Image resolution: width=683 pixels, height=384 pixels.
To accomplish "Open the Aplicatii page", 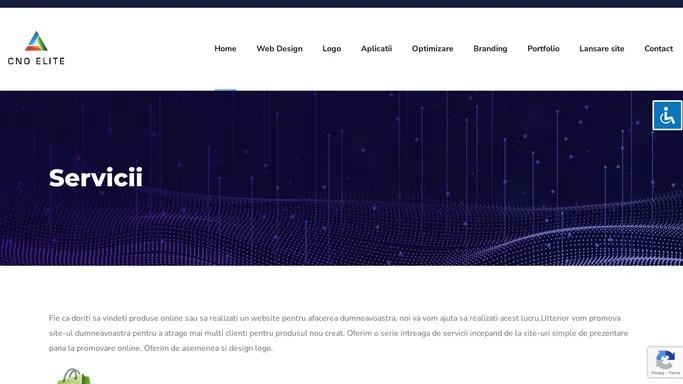I will point(376,49).
